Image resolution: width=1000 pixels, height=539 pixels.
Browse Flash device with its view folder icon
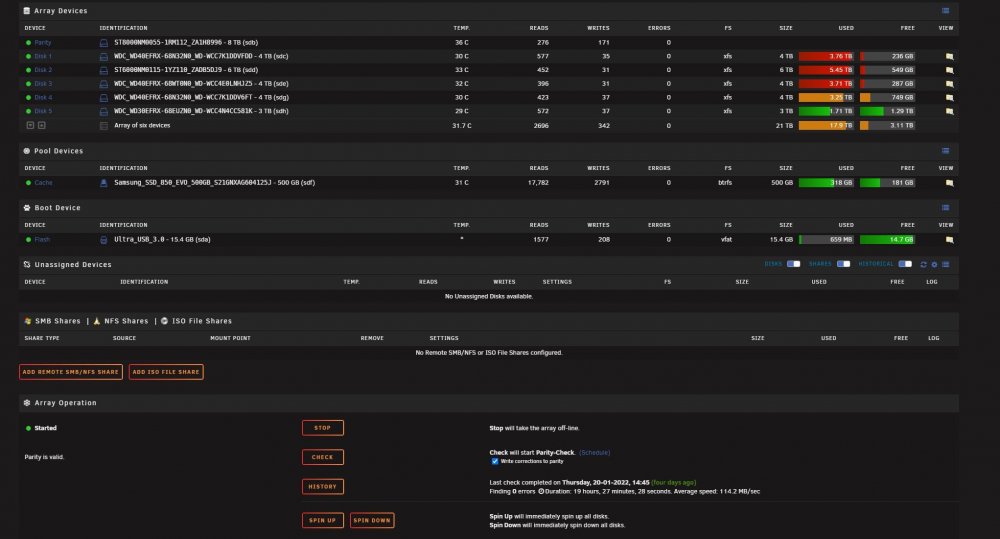pos(949,240)
